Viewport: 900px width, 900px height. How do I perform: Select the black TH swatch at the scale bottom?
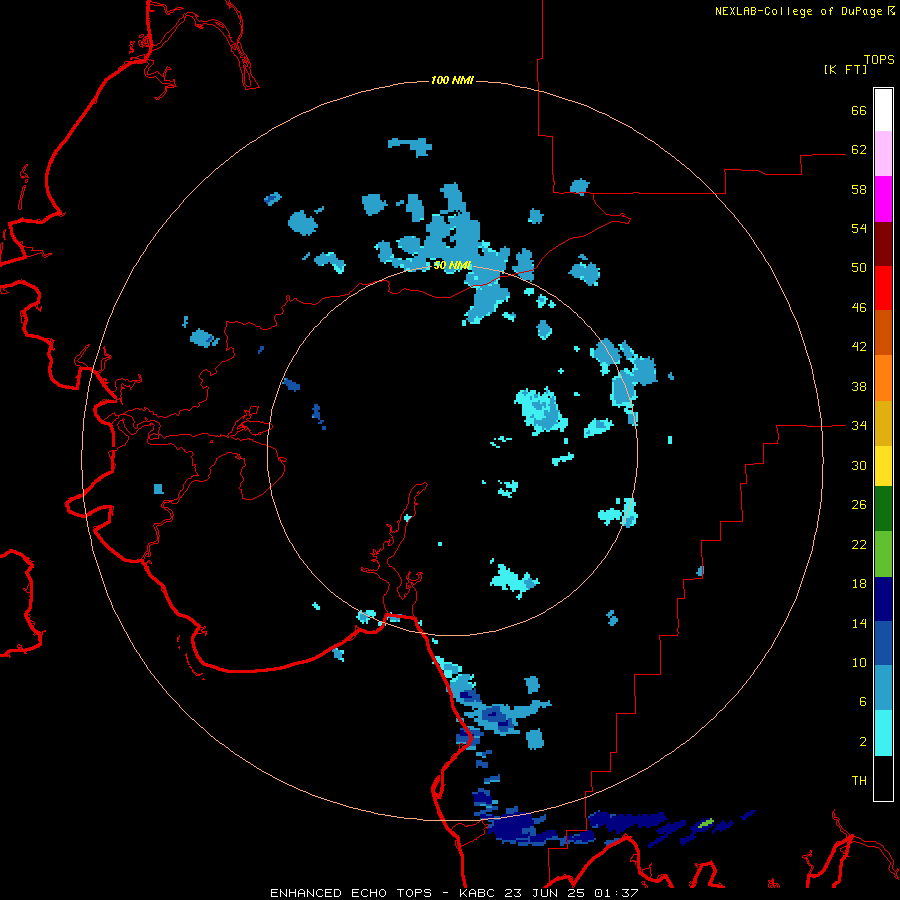[883, 778]
